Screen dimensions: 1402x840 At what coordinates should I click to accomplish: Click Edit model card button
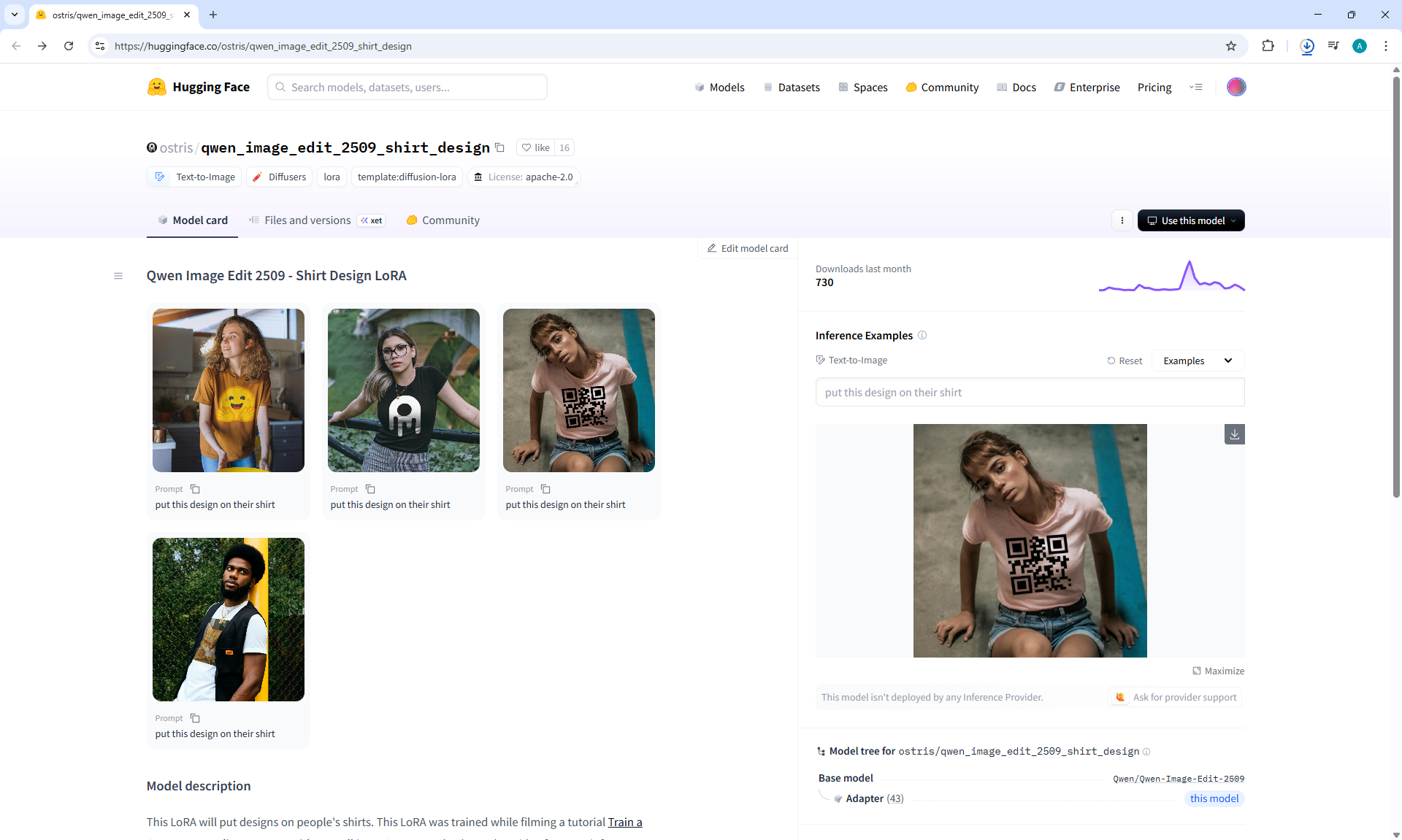pos(748,248)
